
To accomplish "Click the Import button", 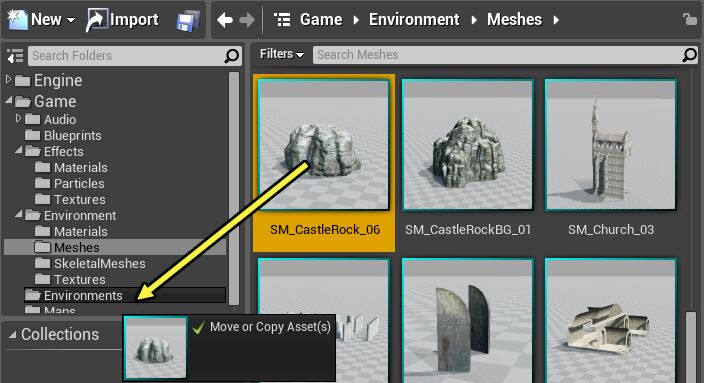I will 122,20.
